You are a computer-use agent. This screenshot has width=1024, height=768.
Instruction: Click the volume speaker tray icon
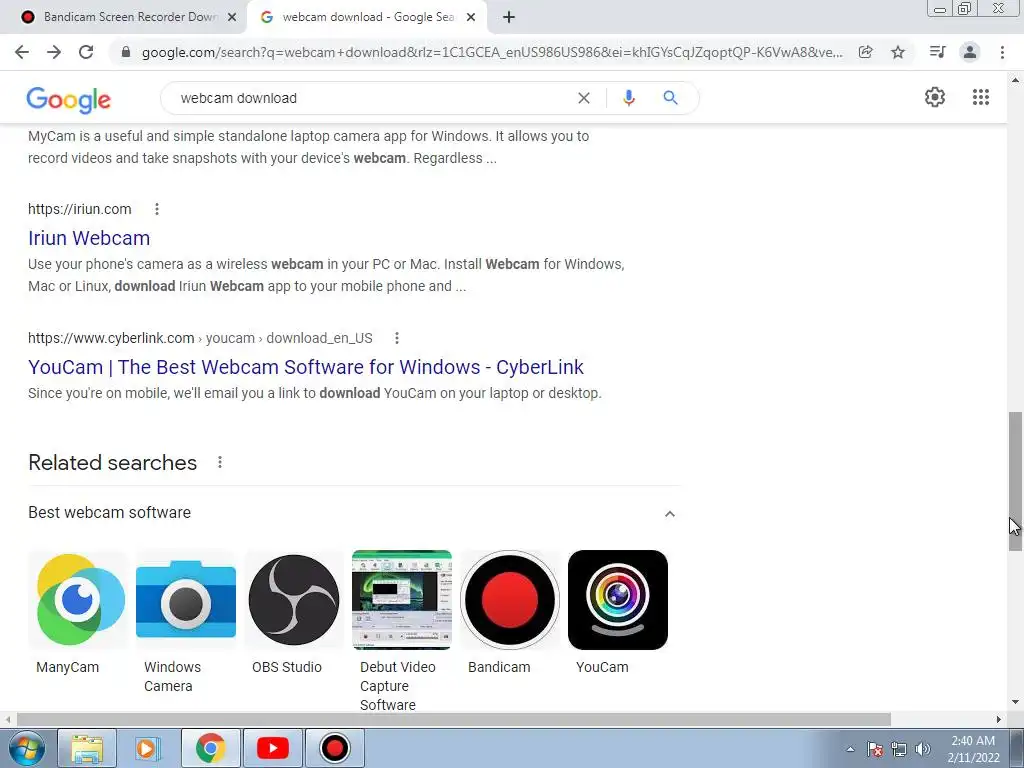click(x=923, y=749)
